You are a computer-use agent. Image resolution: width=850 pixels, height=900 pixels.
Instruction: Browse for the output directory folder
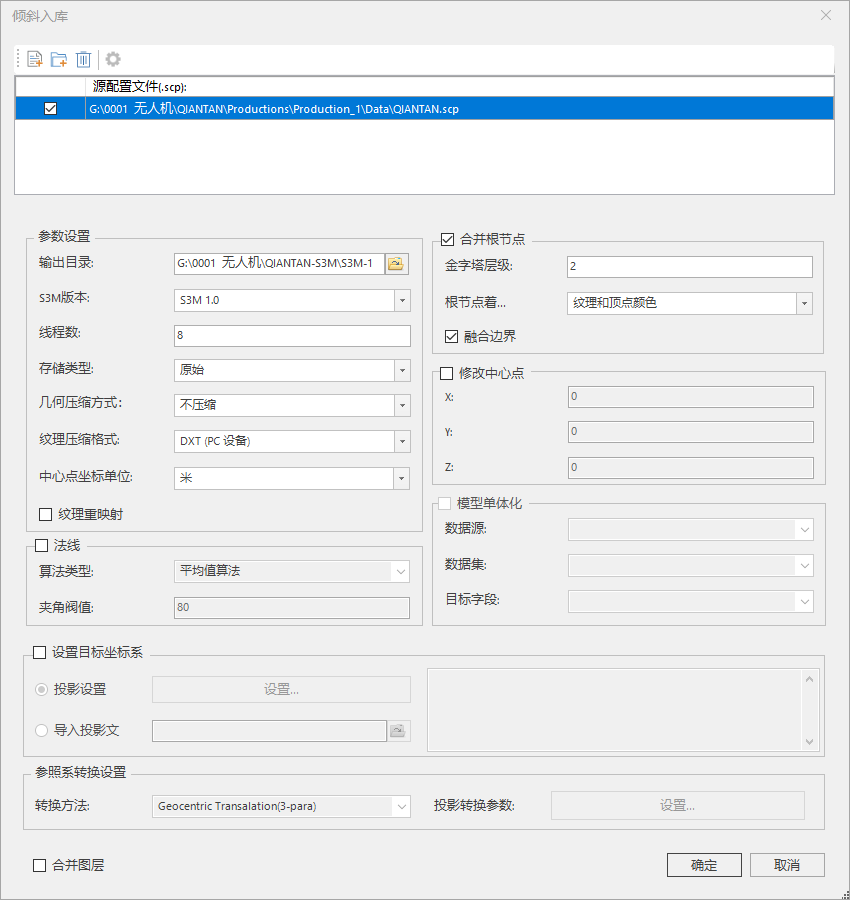397,264
